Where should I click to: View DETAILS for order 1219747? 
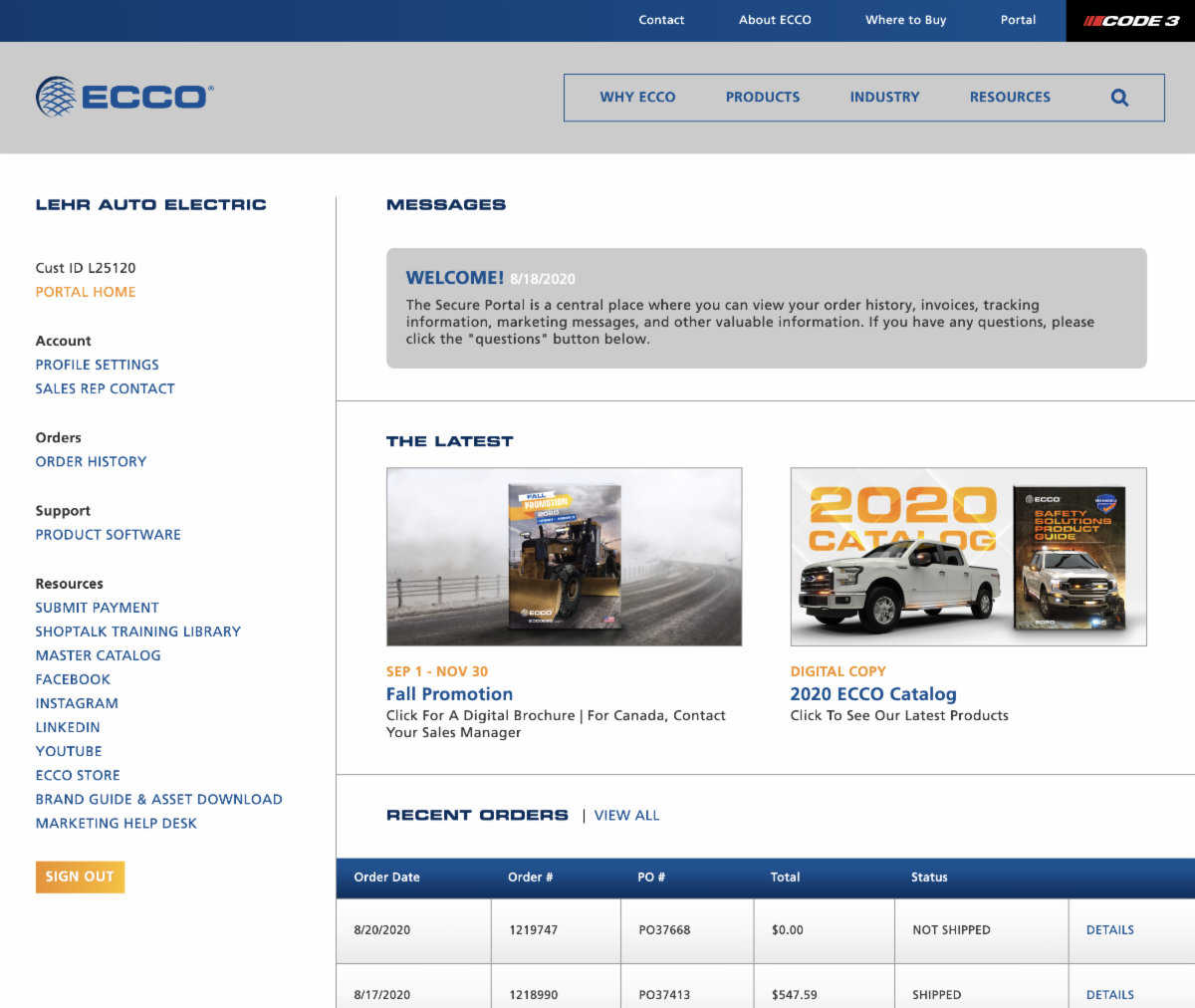[1109, 929]
